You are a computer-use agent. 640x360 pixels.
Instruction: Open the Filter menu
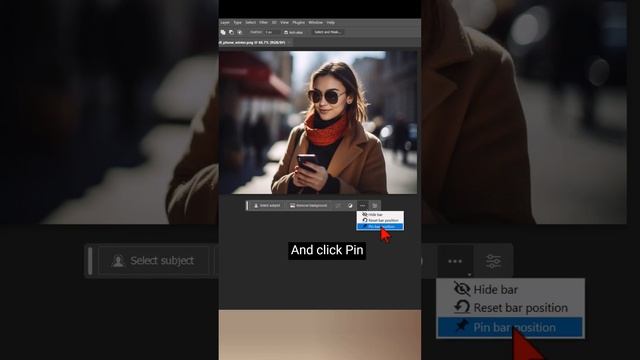point(264,22)
